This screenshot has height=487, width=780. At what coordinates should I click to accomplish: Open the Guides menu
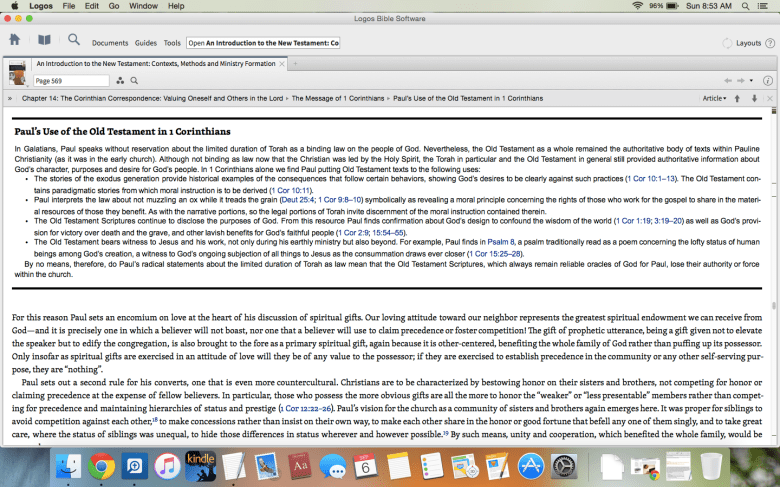146,43
